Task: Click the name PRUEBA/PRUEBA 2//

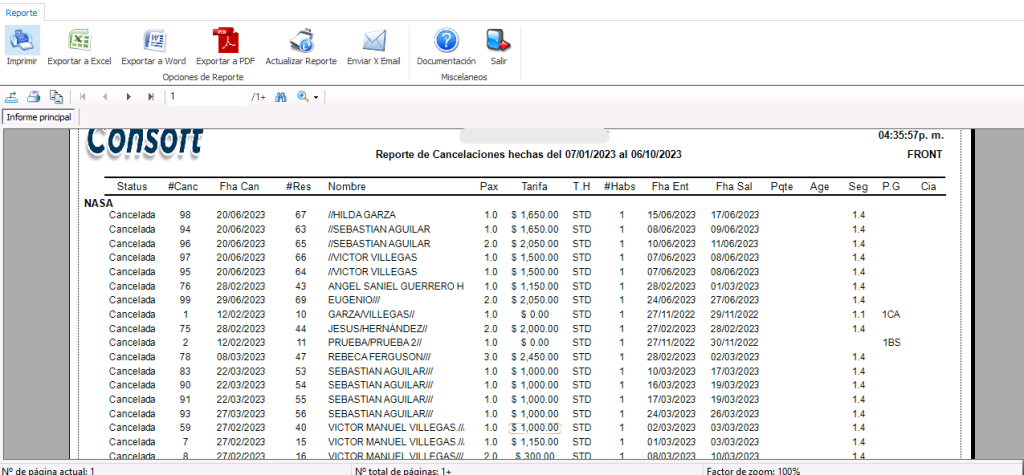Action: pyautogui.click(x=375, y=342)
